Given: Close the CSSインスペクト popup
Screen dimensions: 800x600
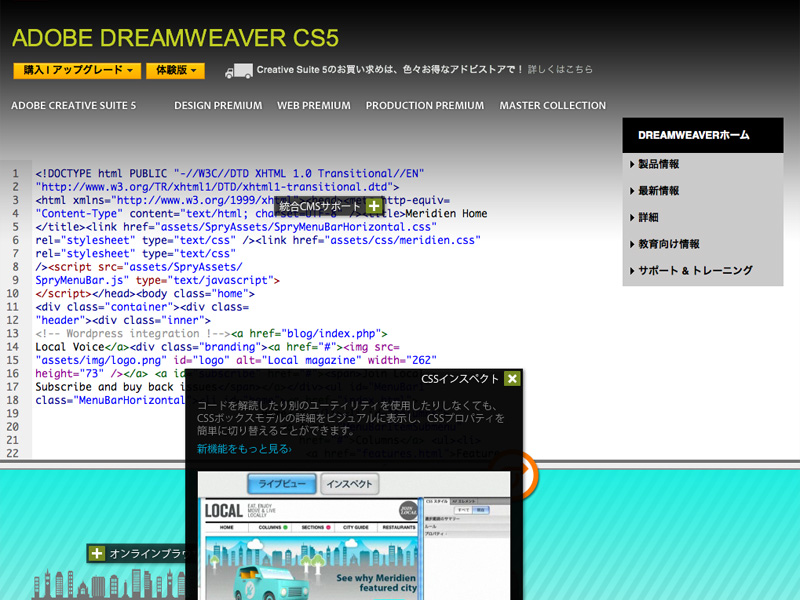Looking at the screenshot, I should point(512,379).
